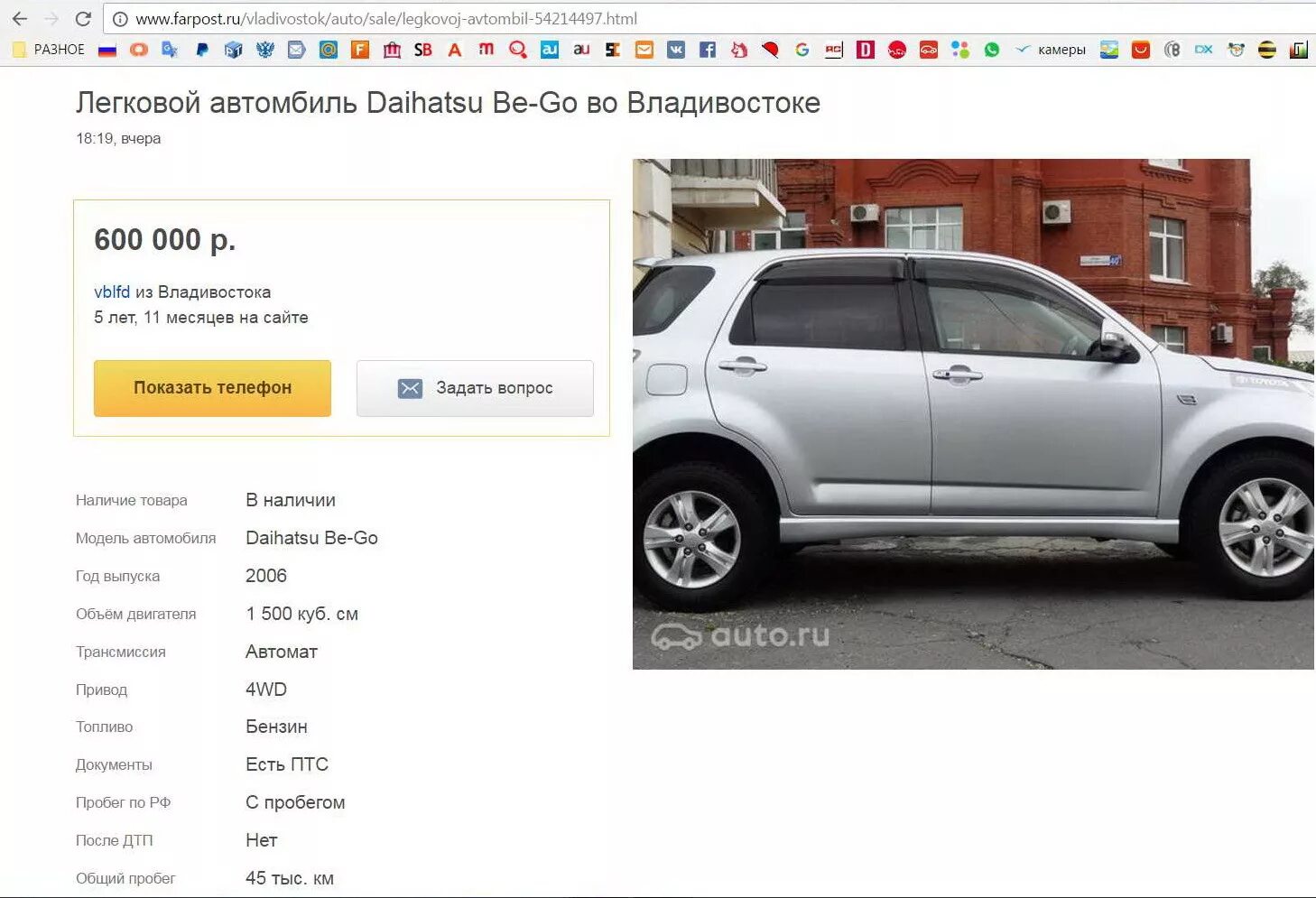Click the Модель автомобиля value Daihatsu Be-Go
The height and width of the screenshot is (898, 1316).
pyautogui.click(x=311, y=538)
